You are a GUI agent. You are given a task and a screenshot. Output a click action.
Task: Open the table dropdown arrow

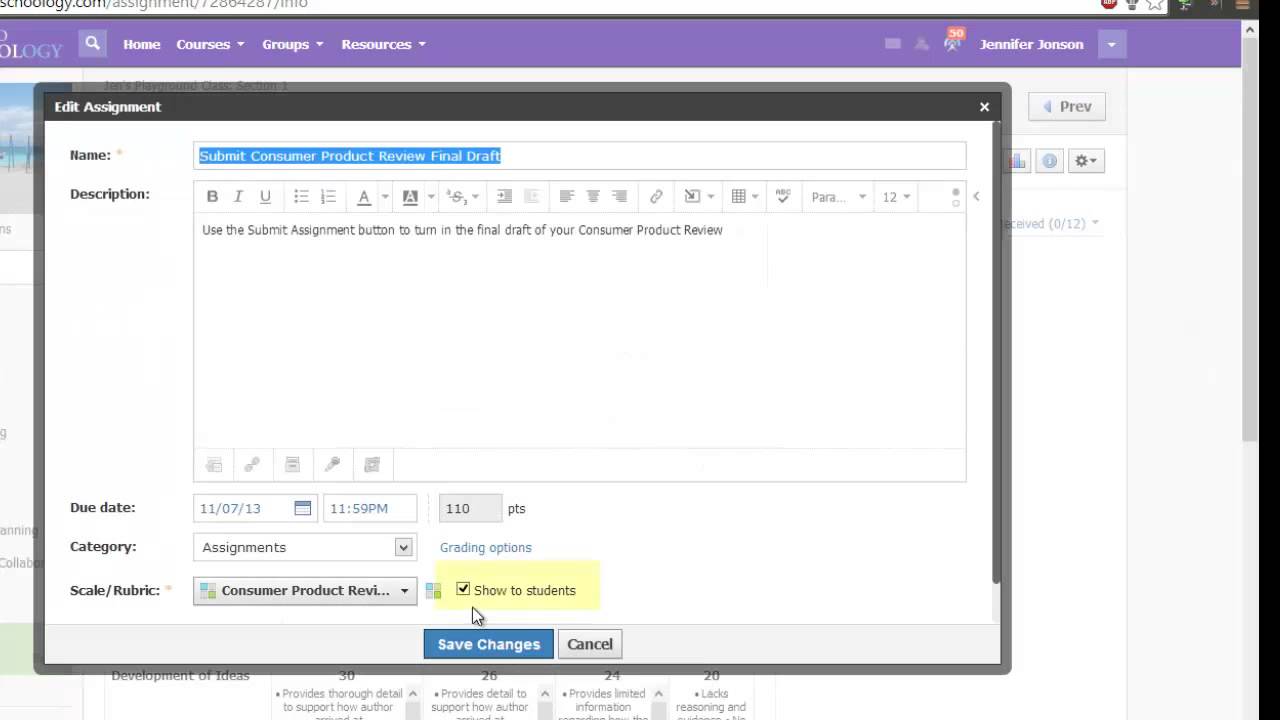755,197
